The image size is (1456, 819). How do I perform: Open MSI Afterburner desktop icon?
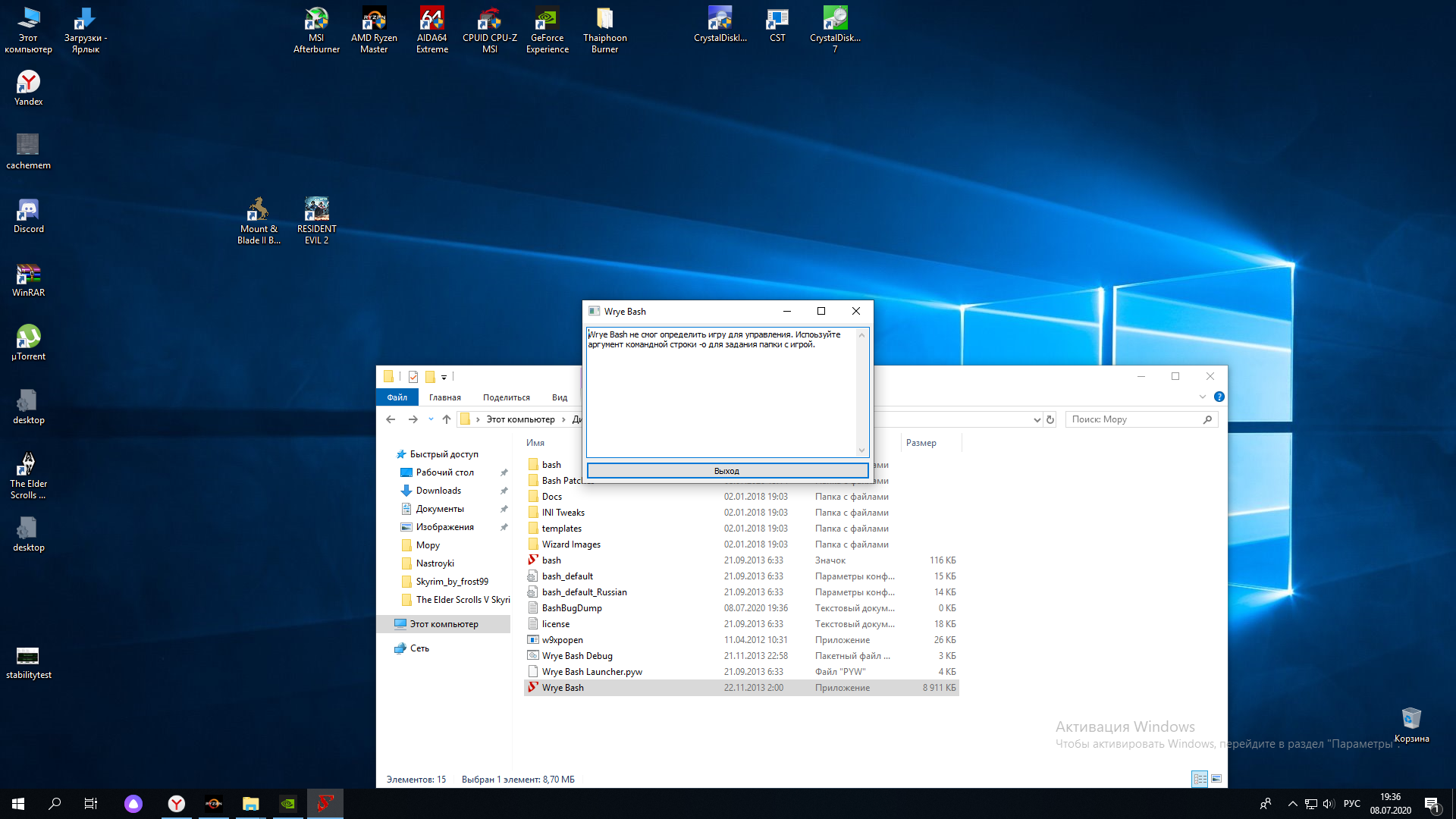[x=316, y=20]
